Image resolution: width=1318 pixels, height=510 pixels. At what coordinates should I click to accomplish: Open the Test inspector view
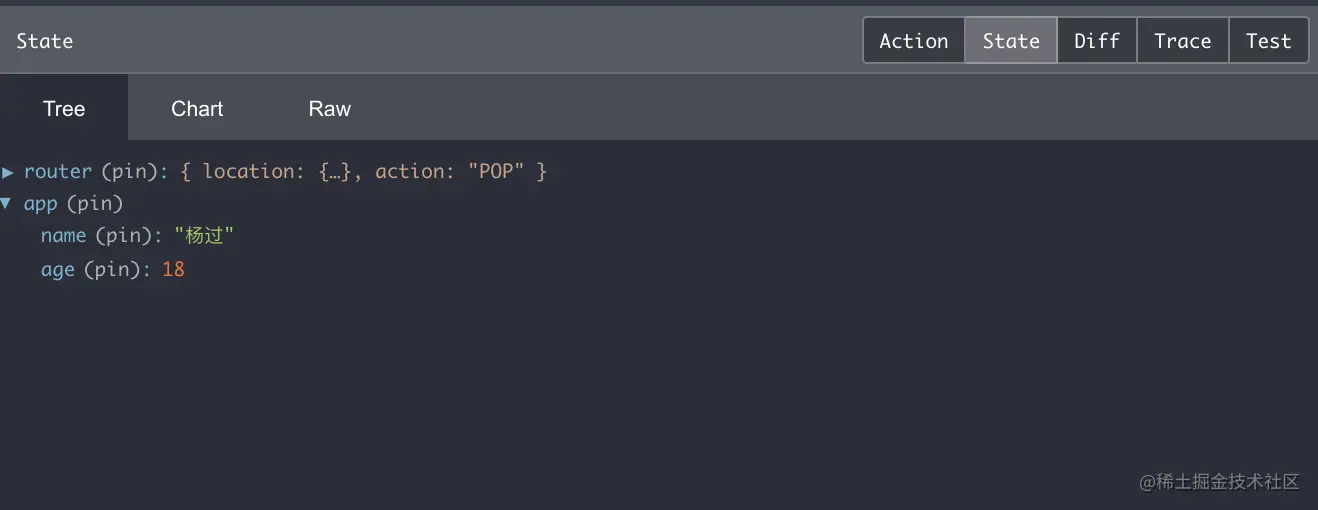click(x=1268, y=41)
